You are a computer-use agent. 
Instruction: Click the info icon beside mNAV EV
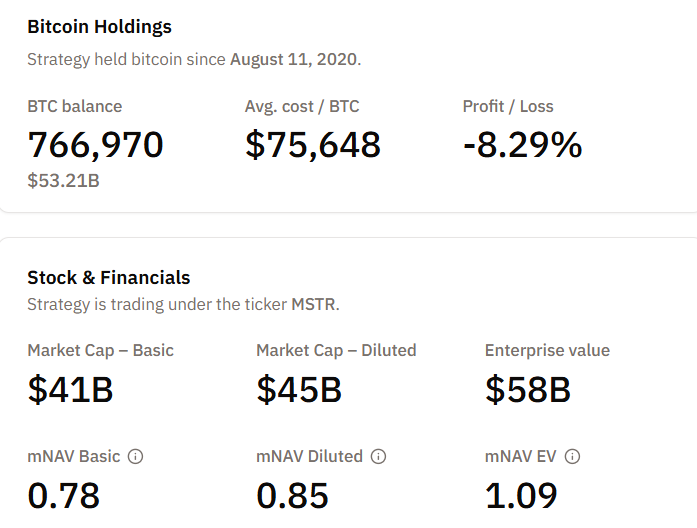point(572,456)
